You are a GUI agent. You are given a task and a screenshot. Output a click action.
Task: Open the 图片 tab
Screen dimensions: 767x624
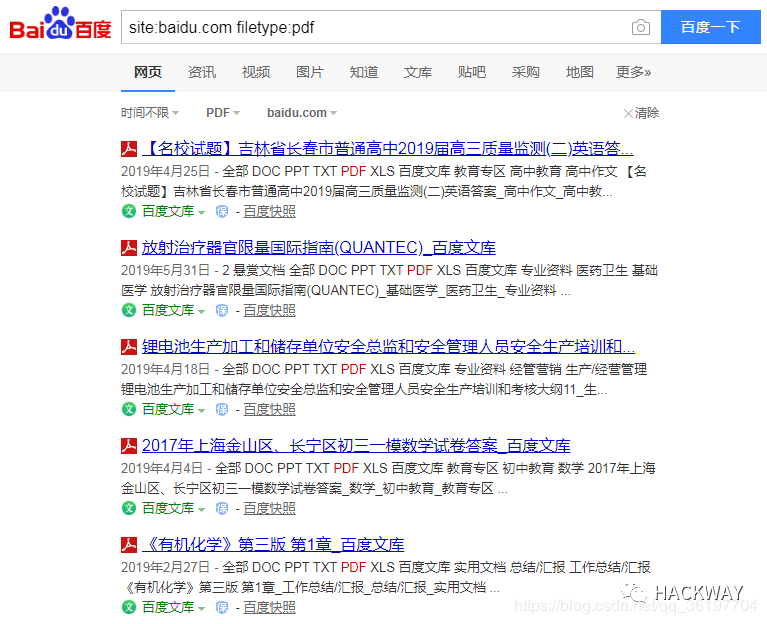[310, 72]
